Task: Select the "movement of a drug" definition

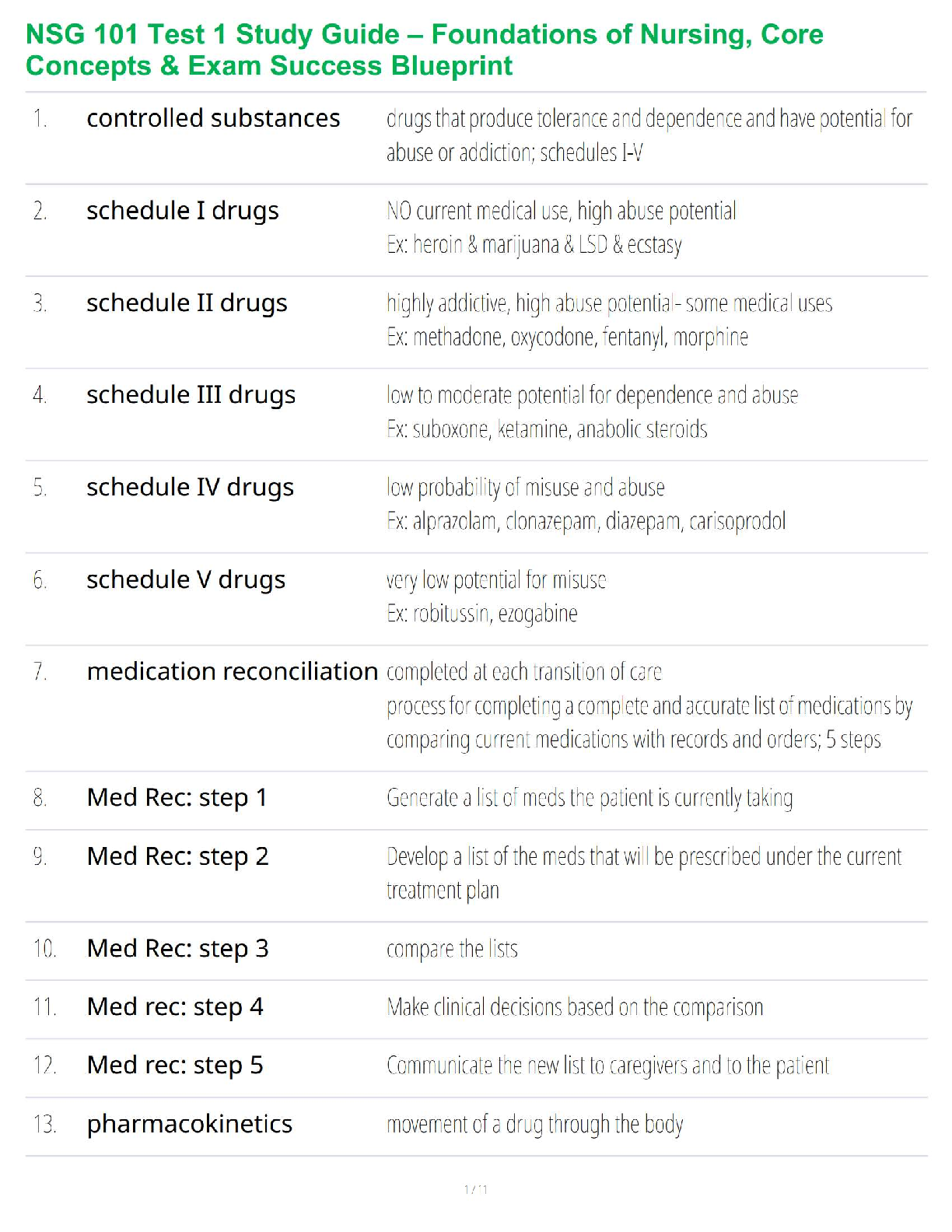Action: pos(534,1125)
